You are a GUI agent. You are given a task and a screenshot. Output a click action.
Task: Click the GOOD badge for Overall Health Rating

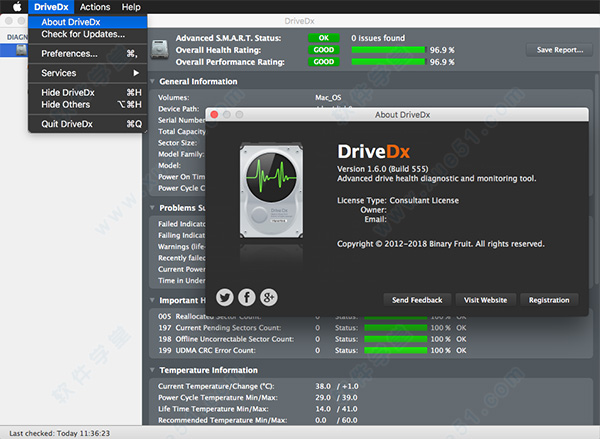pyautogui.click(x=324, y=50)
